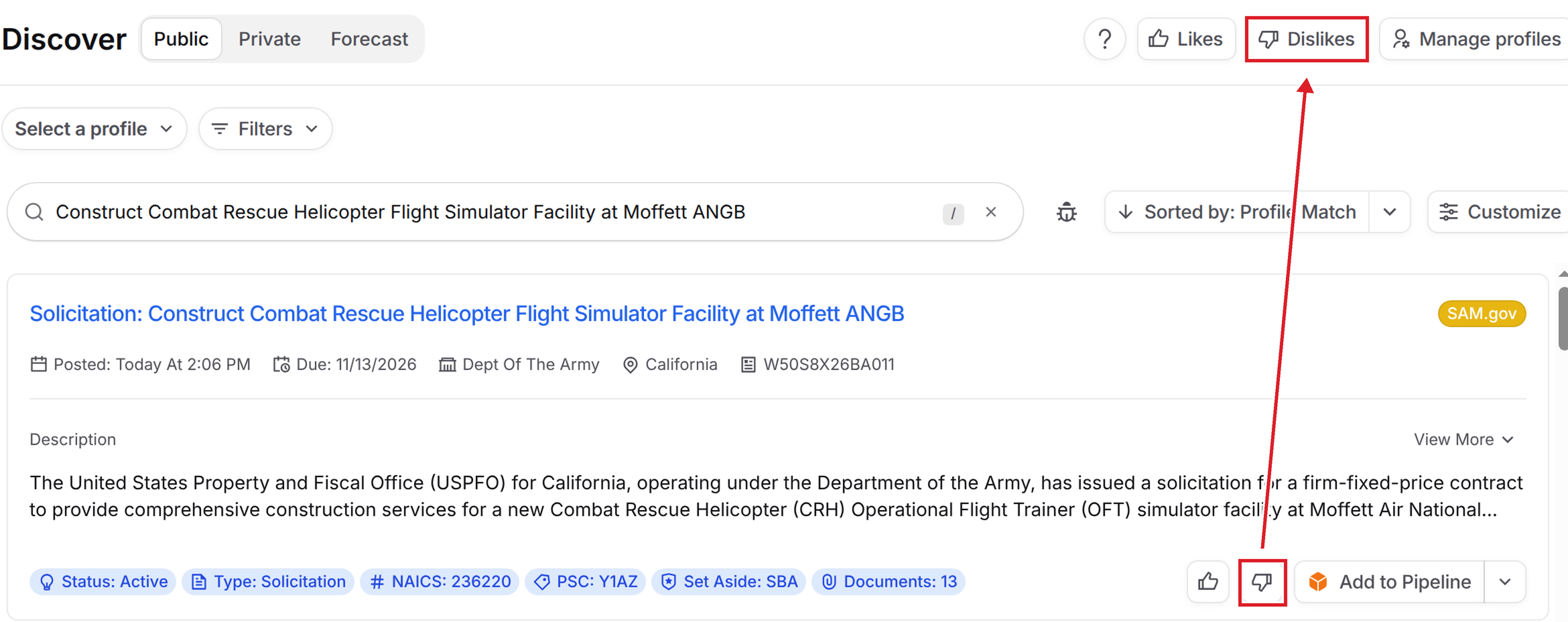1568x622 pixels.
Task: Like the solicitation with thumbs up
Action: click(x=1207, y=581)
